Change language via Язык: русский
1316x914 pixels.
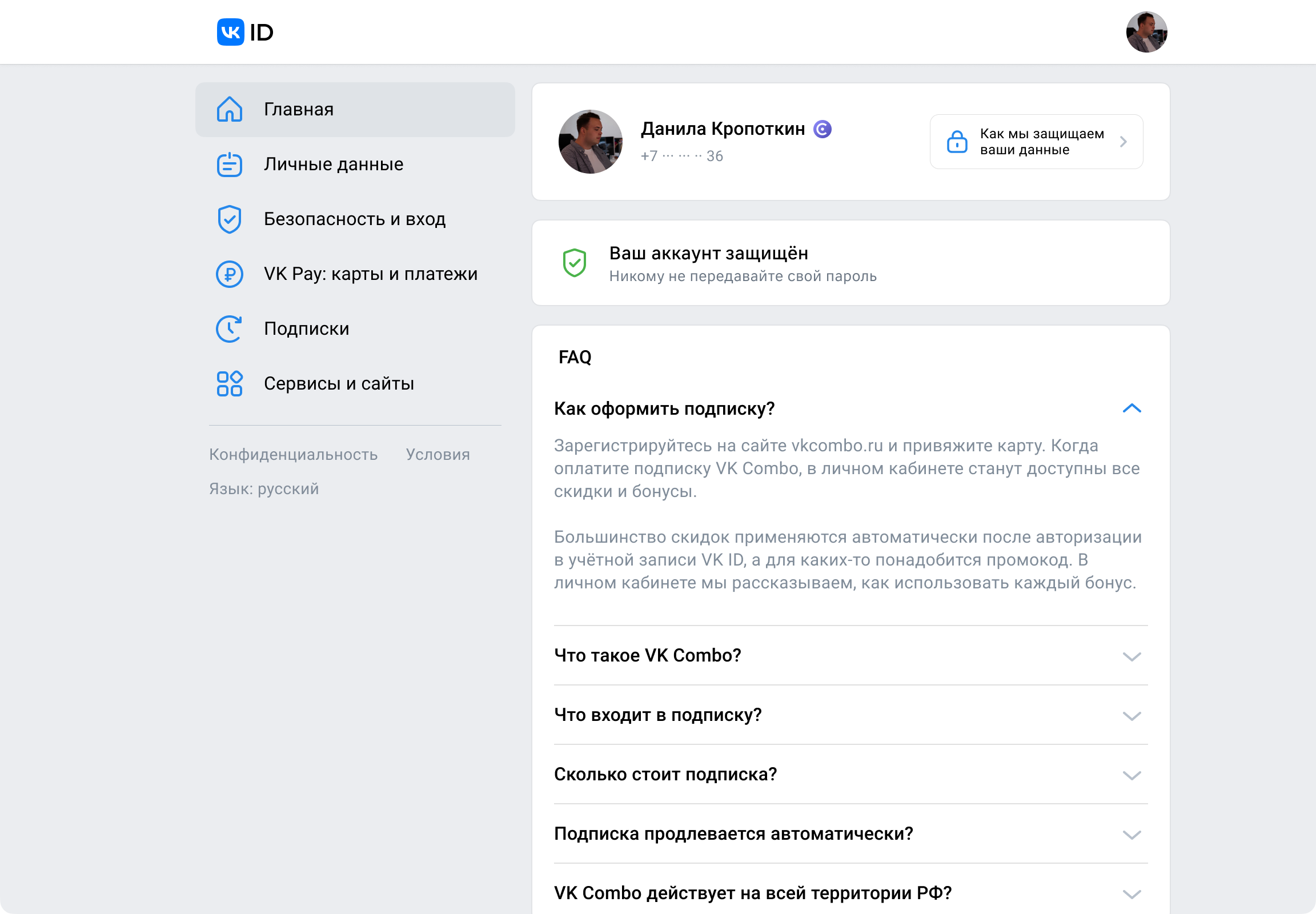coord(264,489)
